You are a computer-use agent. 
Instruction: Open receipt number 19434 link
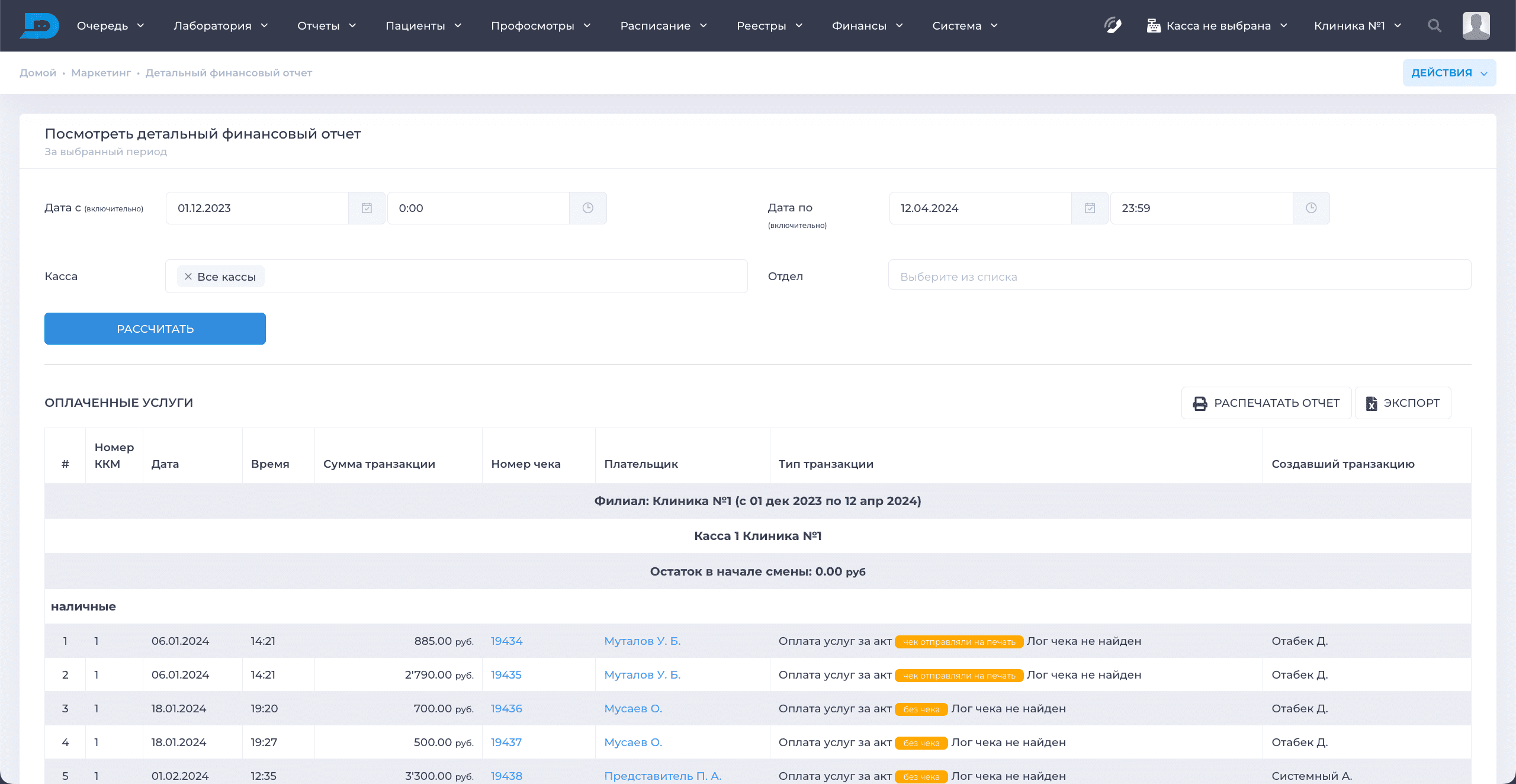506,641
